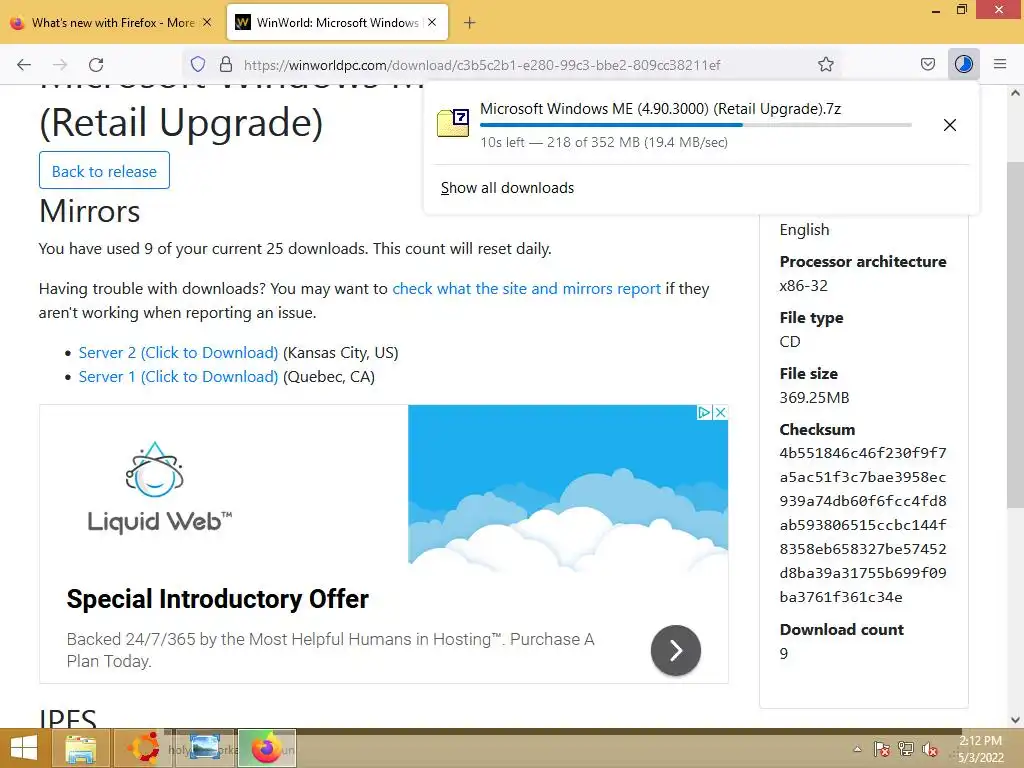1024x768 pixels.
Task: Click the page vertical scrollbar thumb
Action: coord(1015,333)
